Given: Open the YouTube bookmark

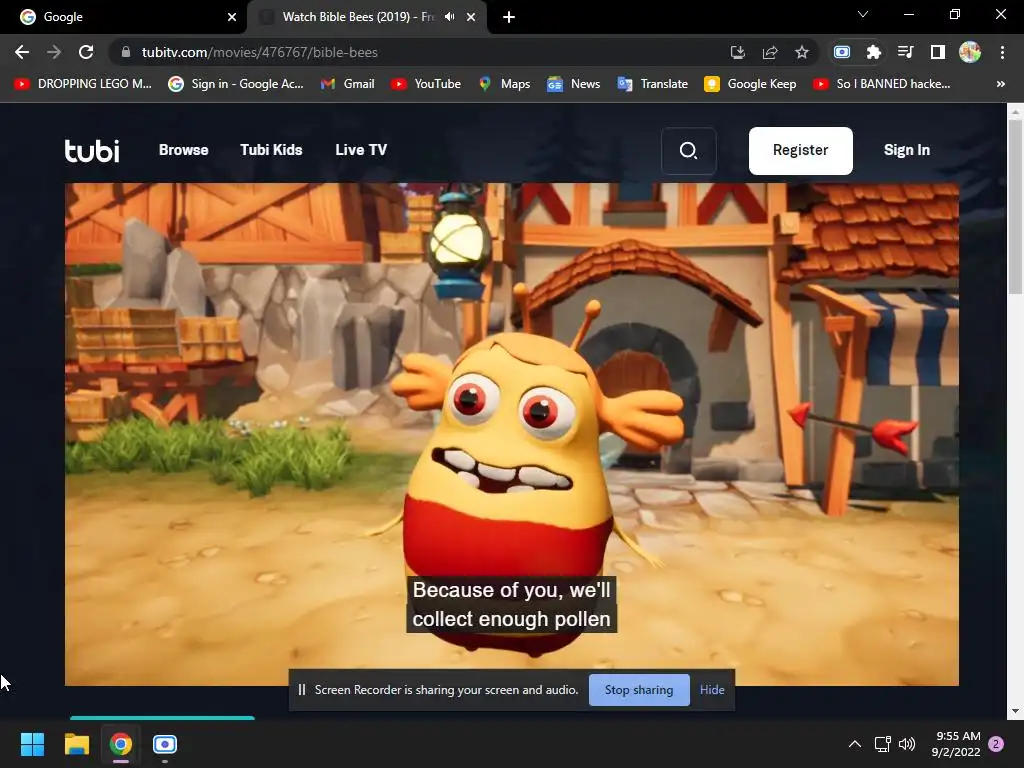Looking at the screenshot, I should 426,84.
